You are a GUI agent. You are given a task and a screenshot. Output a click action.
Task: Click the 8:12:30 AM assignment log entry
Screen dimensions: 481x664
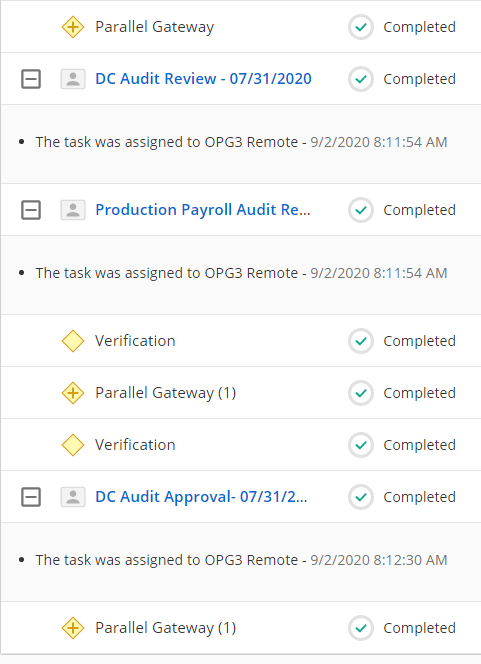[x=241, y=560]
